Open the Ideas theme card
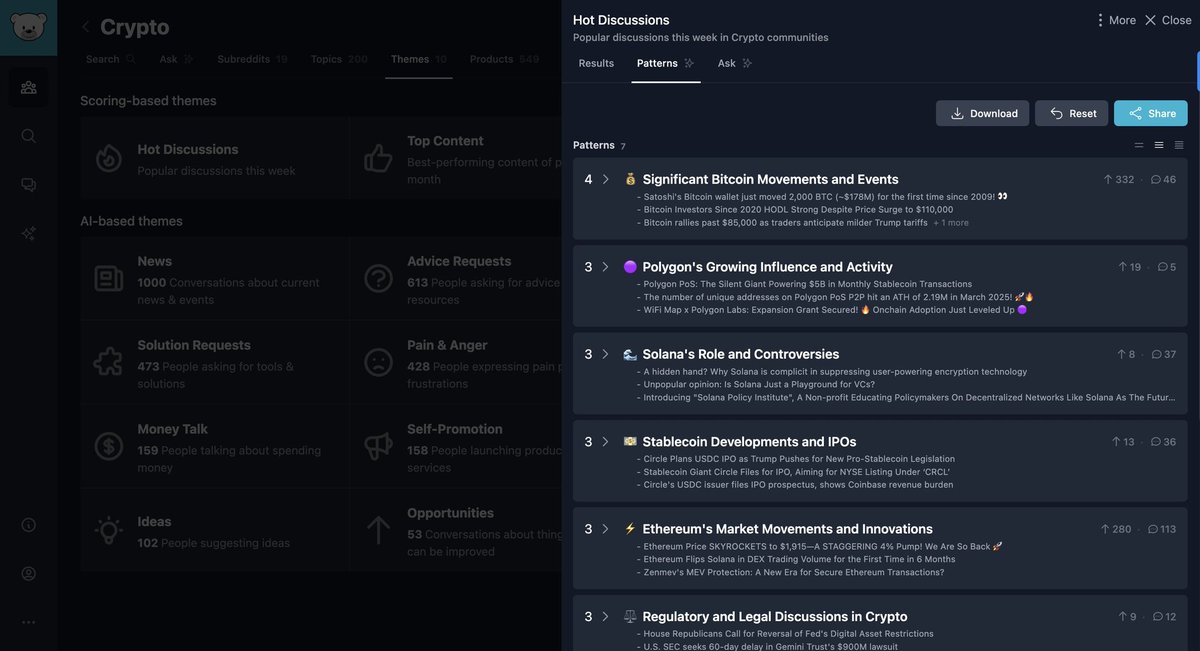The image size is (1200, 651). [x=215, y=530]
